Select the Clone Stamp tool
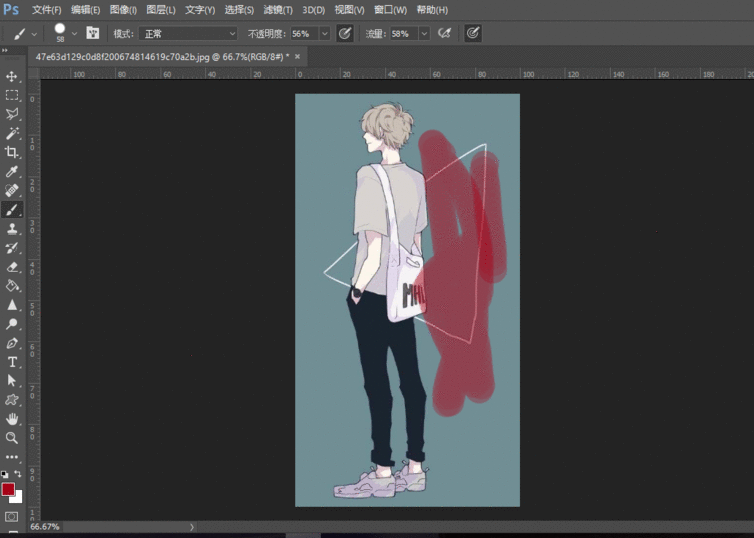 click(x=12, y=229)
